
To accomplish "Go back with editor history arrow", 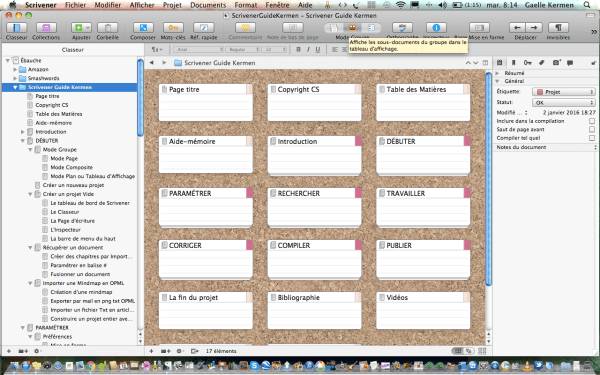I will tap(152, 63).
